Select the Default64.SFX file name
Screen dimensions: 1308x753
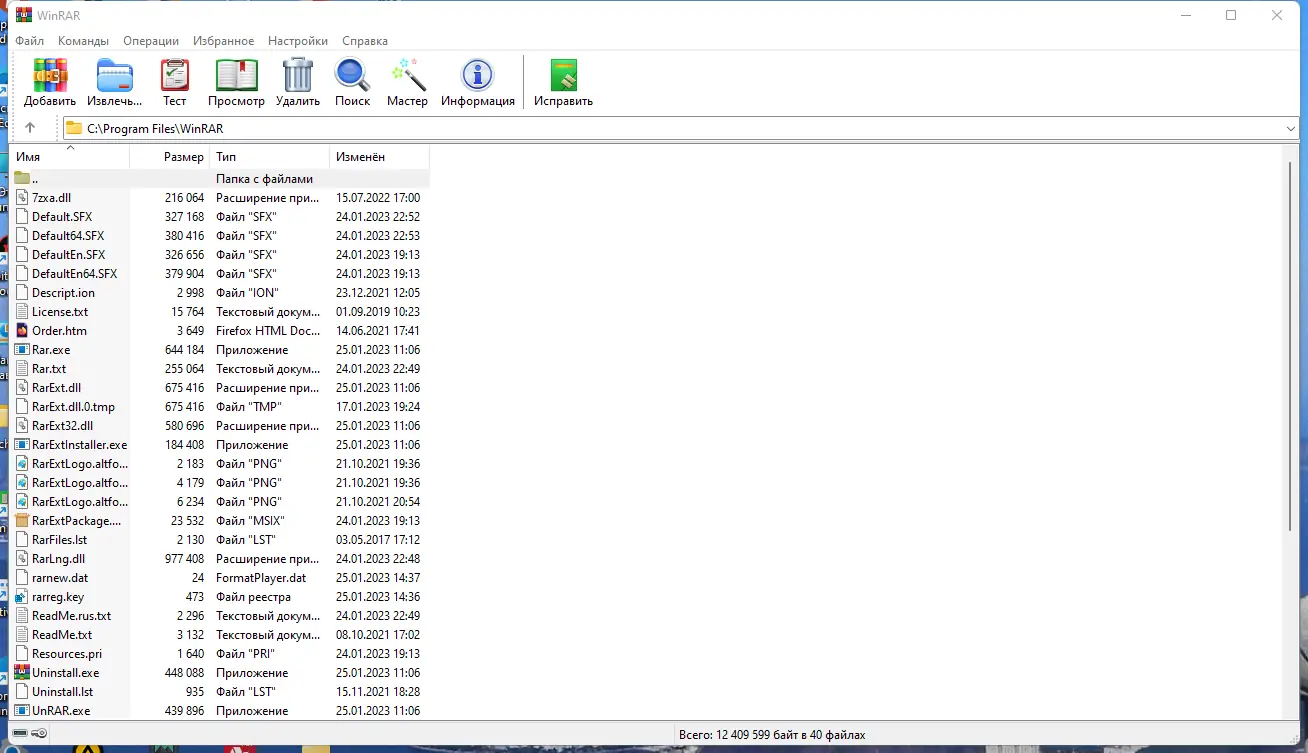click(68, 236)
